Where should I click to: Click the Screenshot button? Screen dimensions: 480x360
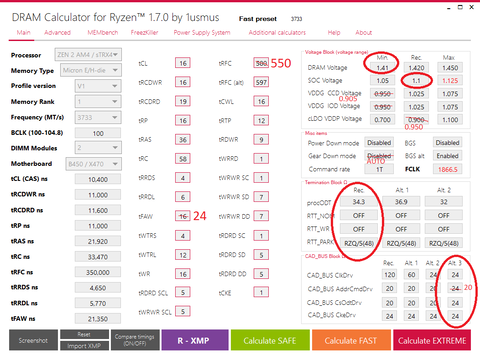coord(33,340)
